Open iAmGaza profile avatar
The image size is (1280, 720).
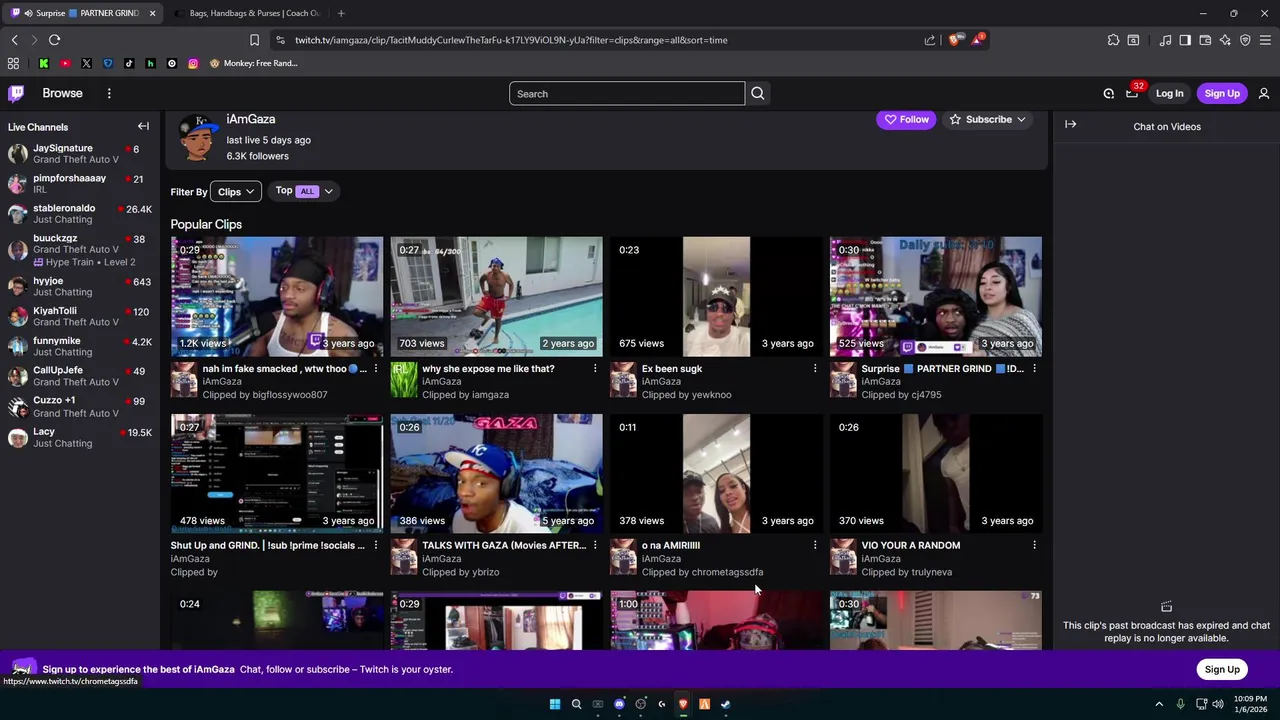click(x=197, y=137)
